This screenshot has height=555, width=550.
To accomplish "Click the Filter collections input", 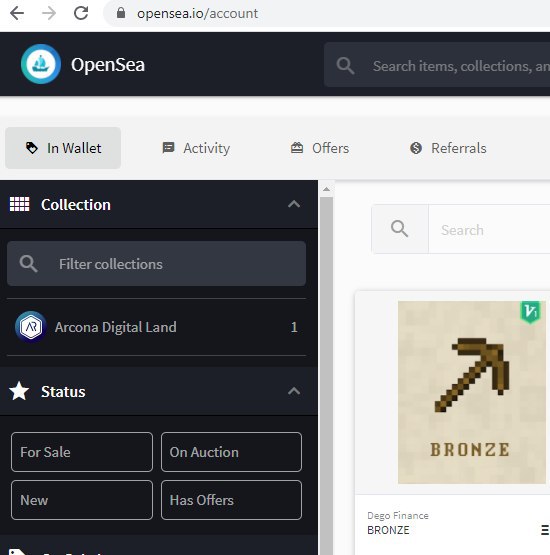I will pyautogui.click(x=156, y=264).
